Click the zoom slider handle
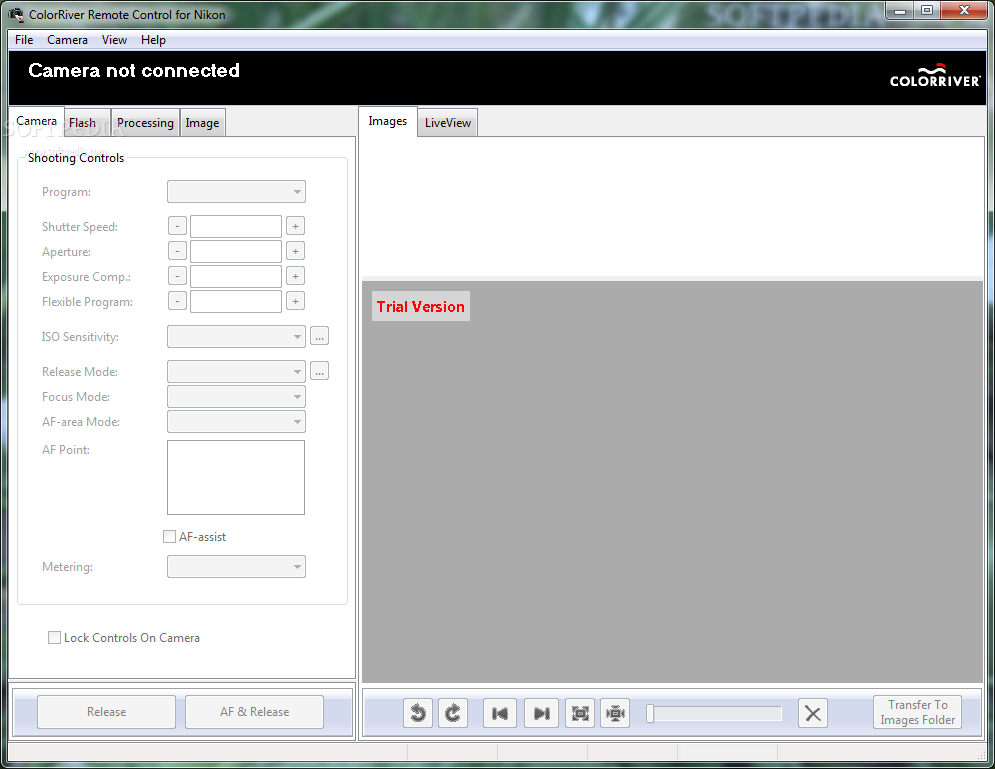The image size is (995, 769). (650, 713)
